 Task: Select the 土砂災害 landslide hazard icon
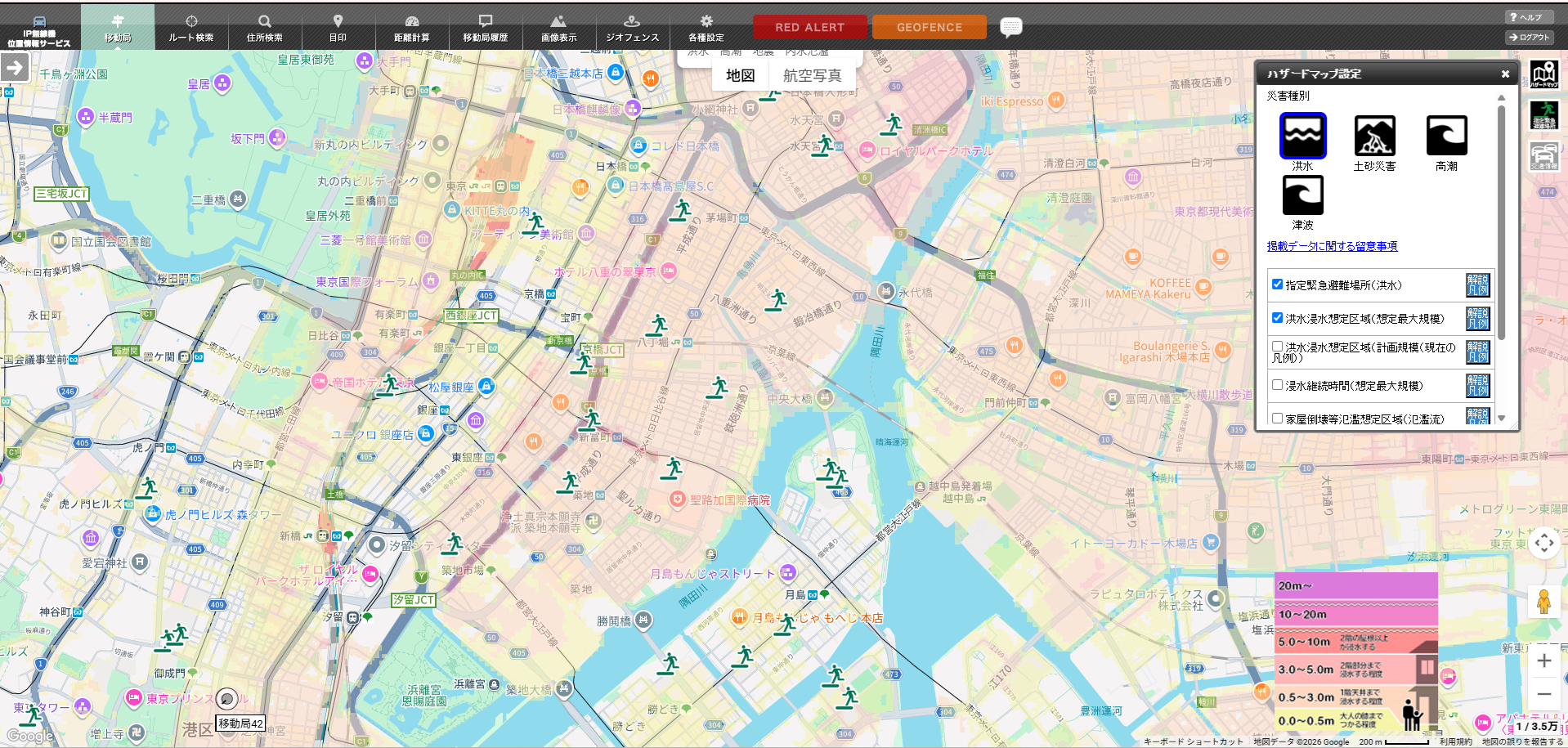1374,136
